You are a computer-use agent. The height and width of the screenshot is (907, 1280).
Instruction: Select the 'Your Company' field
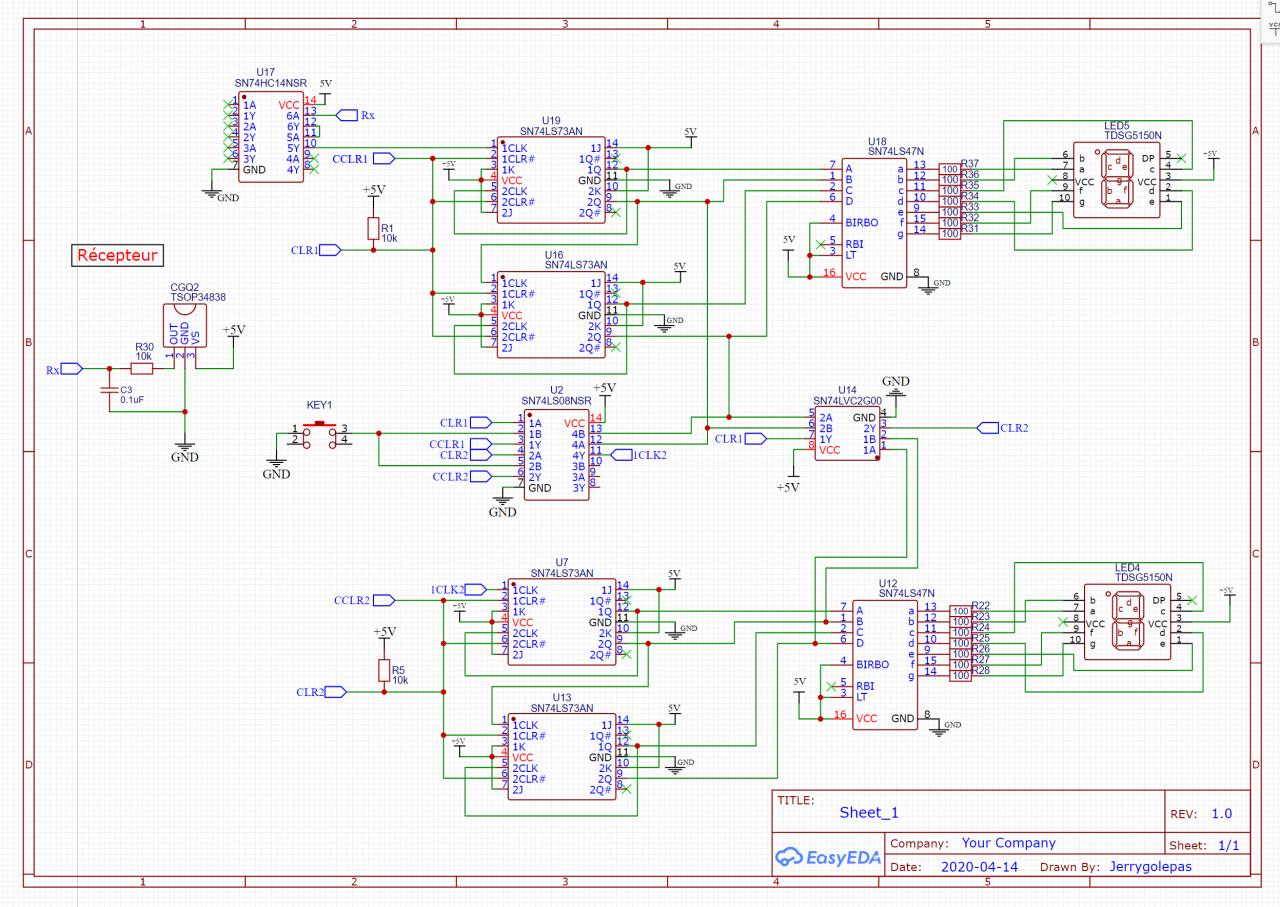1008,843
